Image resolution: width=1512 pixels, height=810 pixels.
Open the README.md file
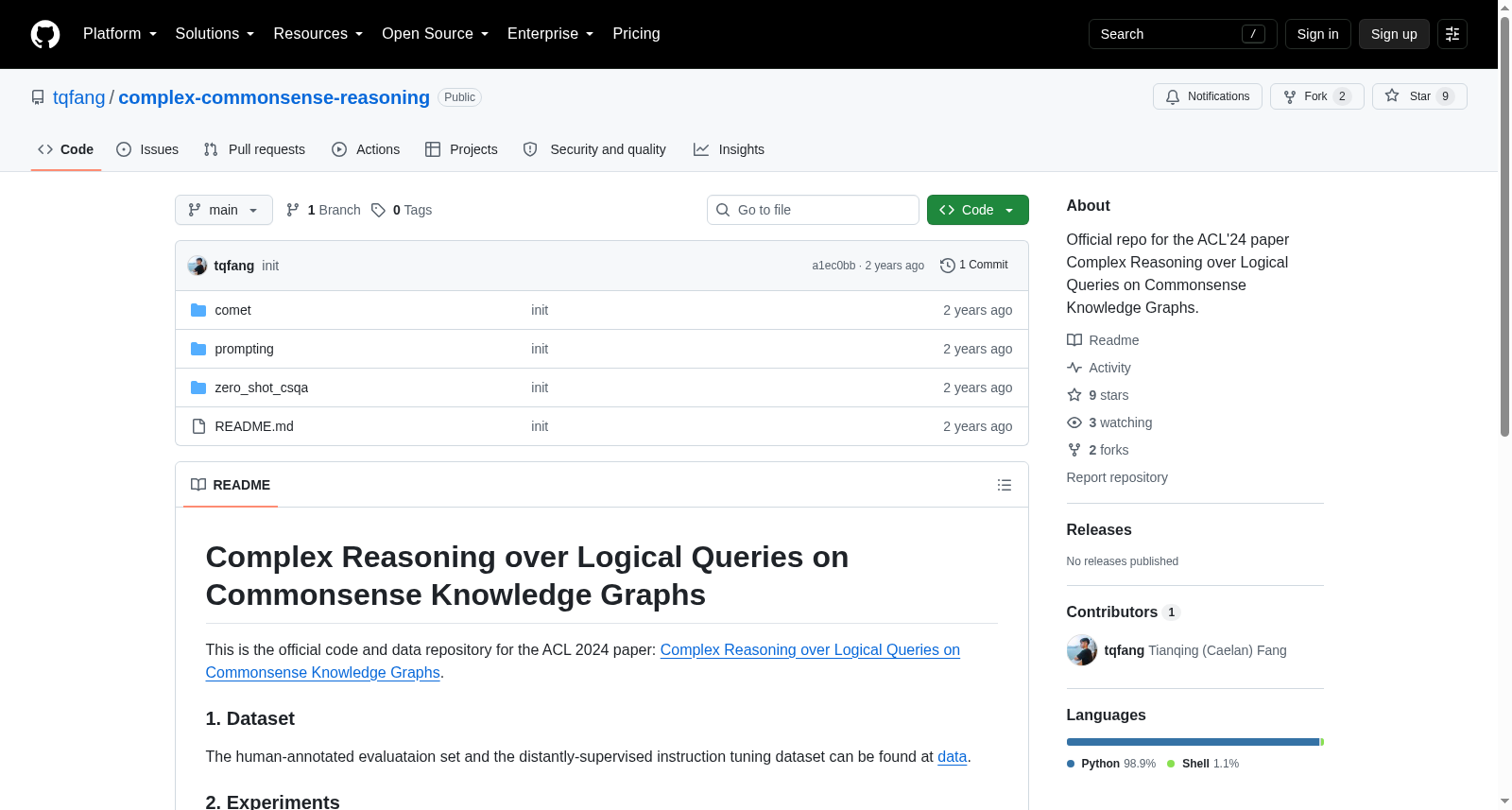pyautogui.click(x=254, y=426)
